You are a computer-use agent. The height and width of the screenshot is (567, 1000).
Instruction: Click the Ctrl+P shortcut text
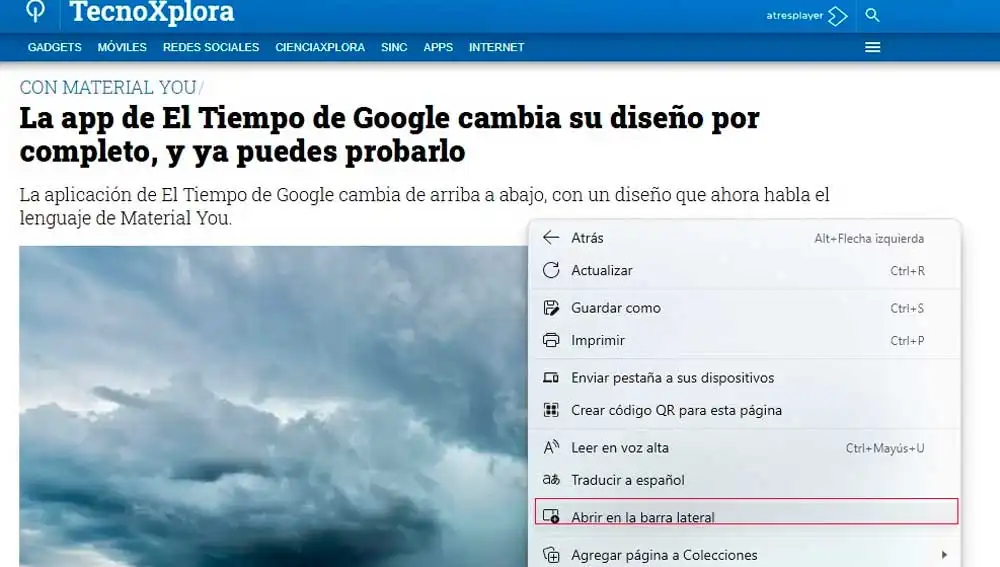908,341
